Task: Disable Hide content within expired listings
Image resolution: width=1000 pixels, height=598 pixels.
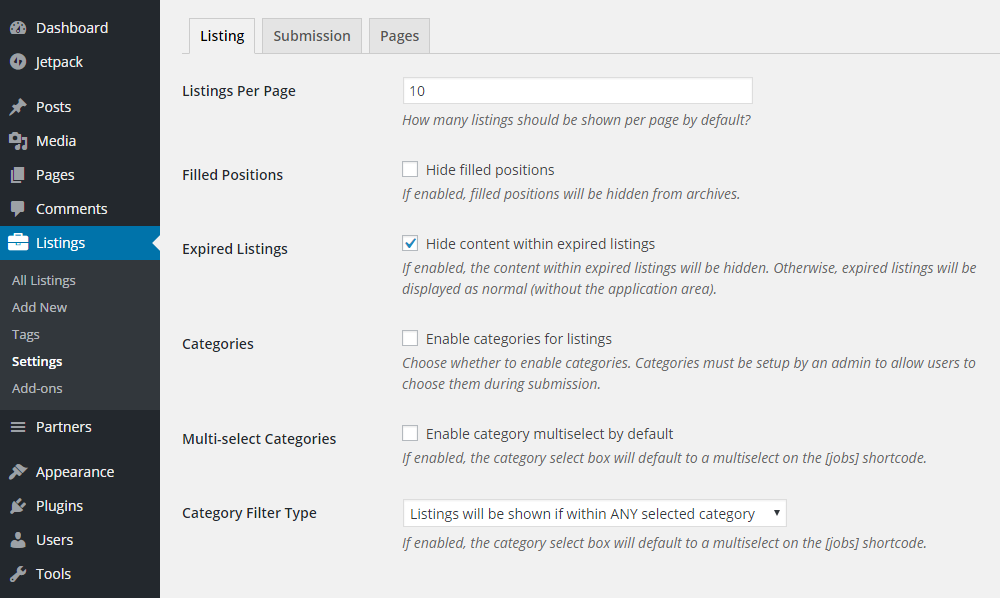Action: pos(409,243)
